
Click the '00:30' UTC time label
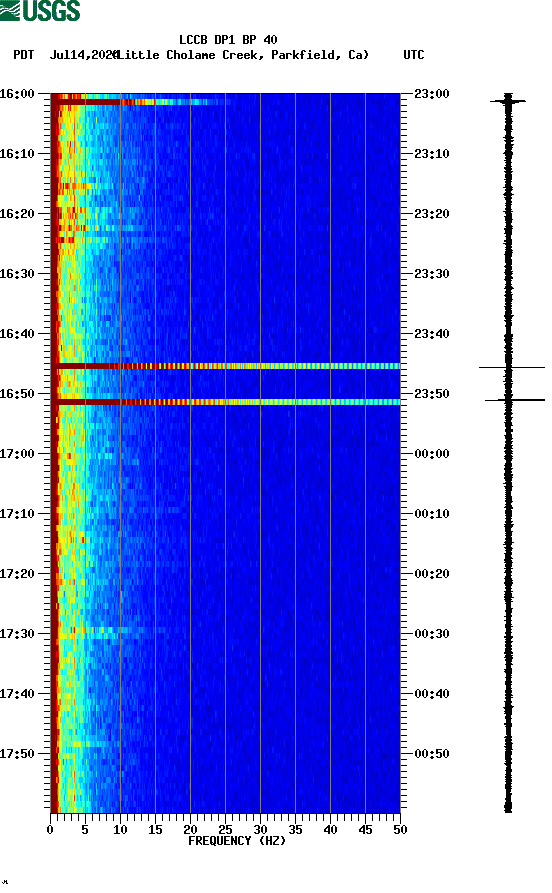point(432,634)
